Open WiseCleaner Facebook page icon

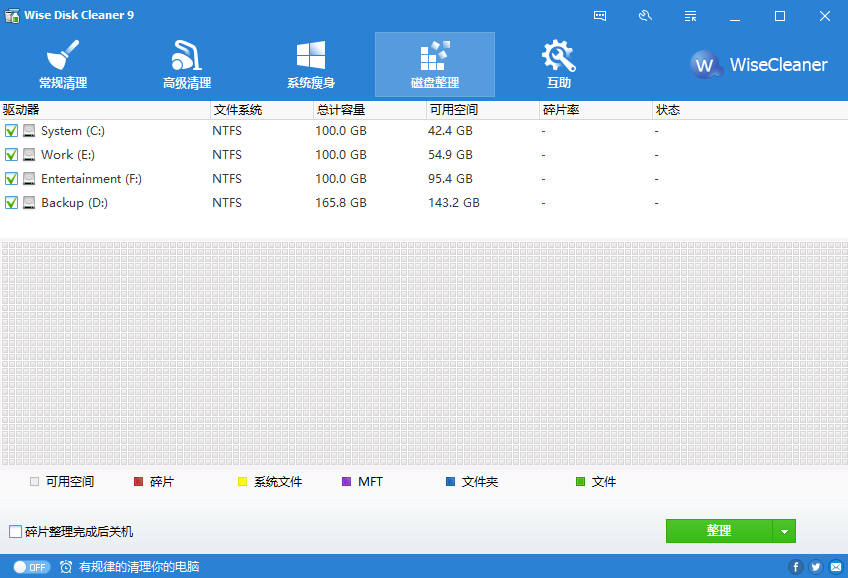click(x=795, y=565)
